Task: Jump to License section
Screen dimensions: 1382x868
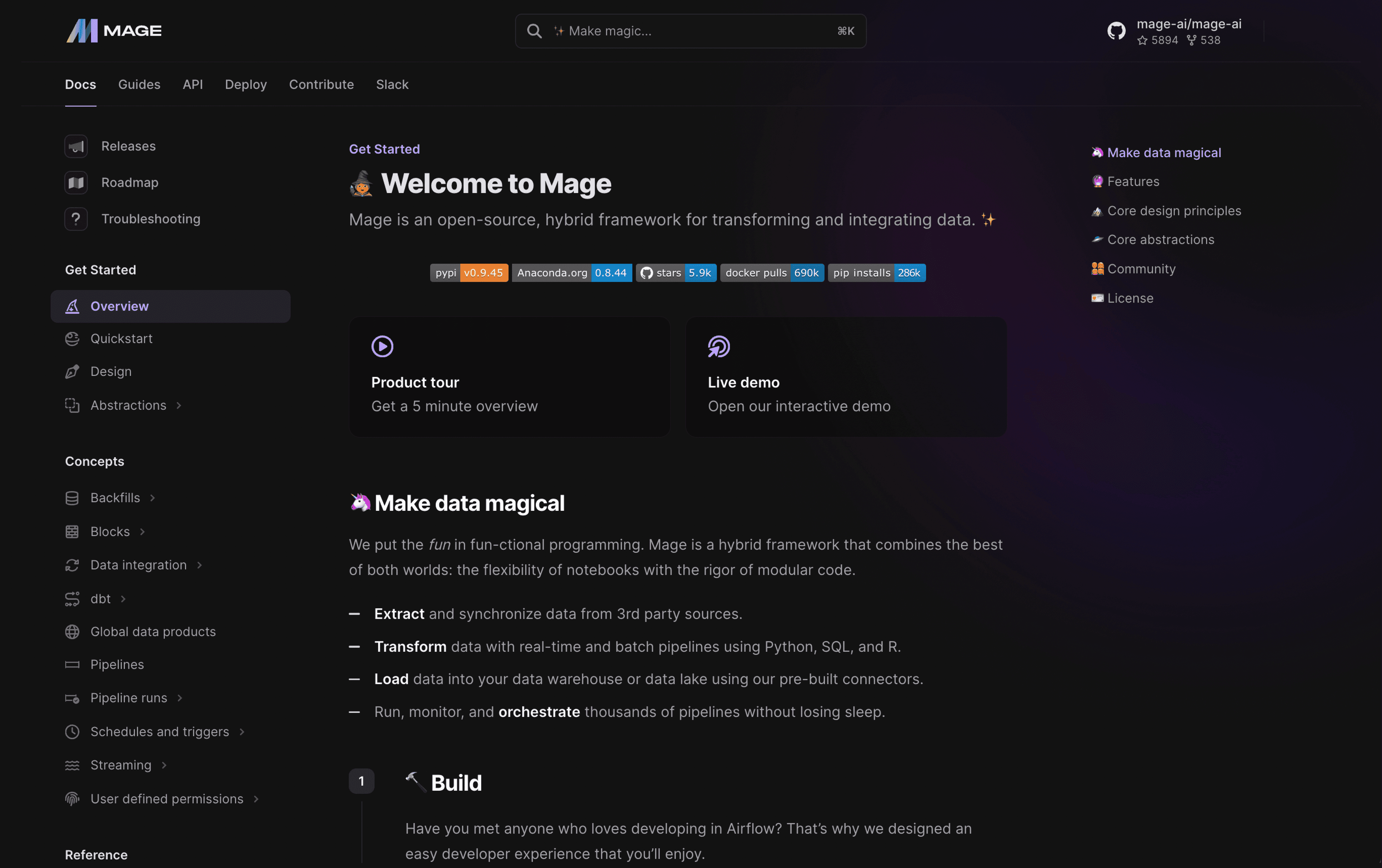Action: coord(1122,298)
